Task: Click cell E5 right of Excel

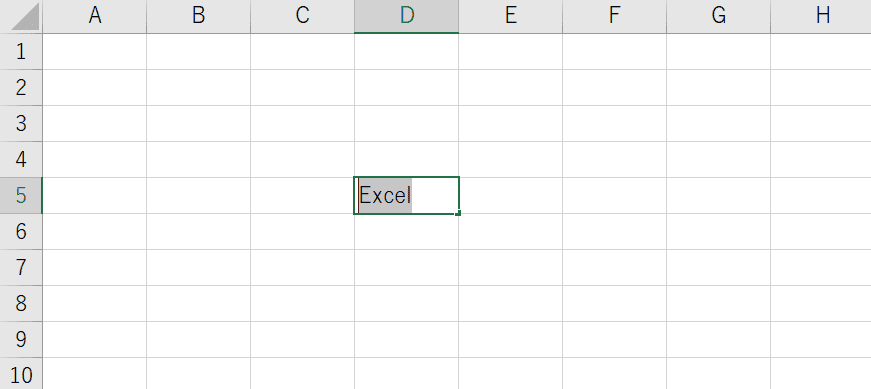Action: (x=510, y=196)
